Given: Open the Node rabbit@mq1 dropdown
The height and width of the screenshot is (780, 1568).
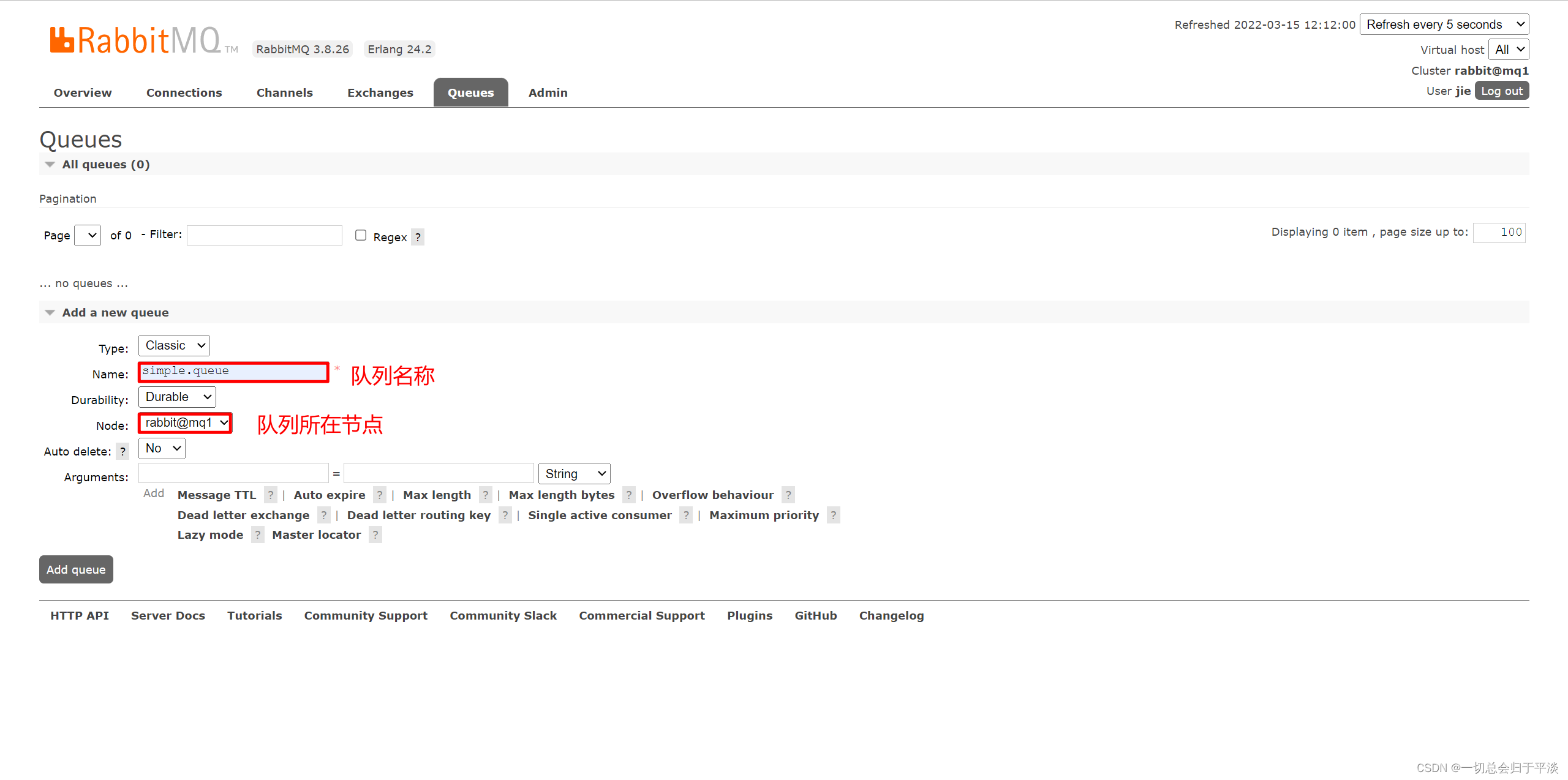Looking at the screenshot, I should (185, 422).
